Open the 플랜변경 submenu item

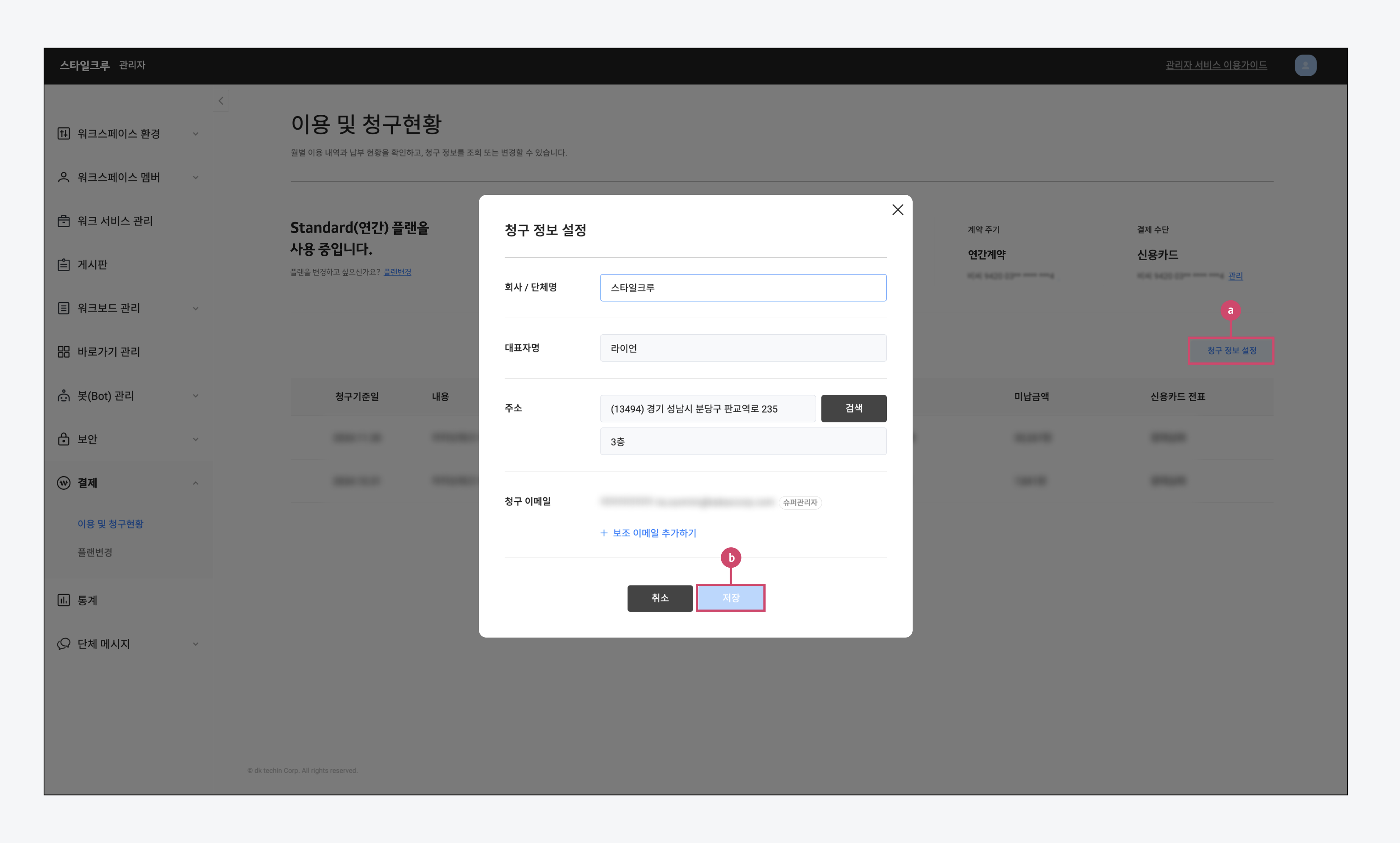coord(95,552)
